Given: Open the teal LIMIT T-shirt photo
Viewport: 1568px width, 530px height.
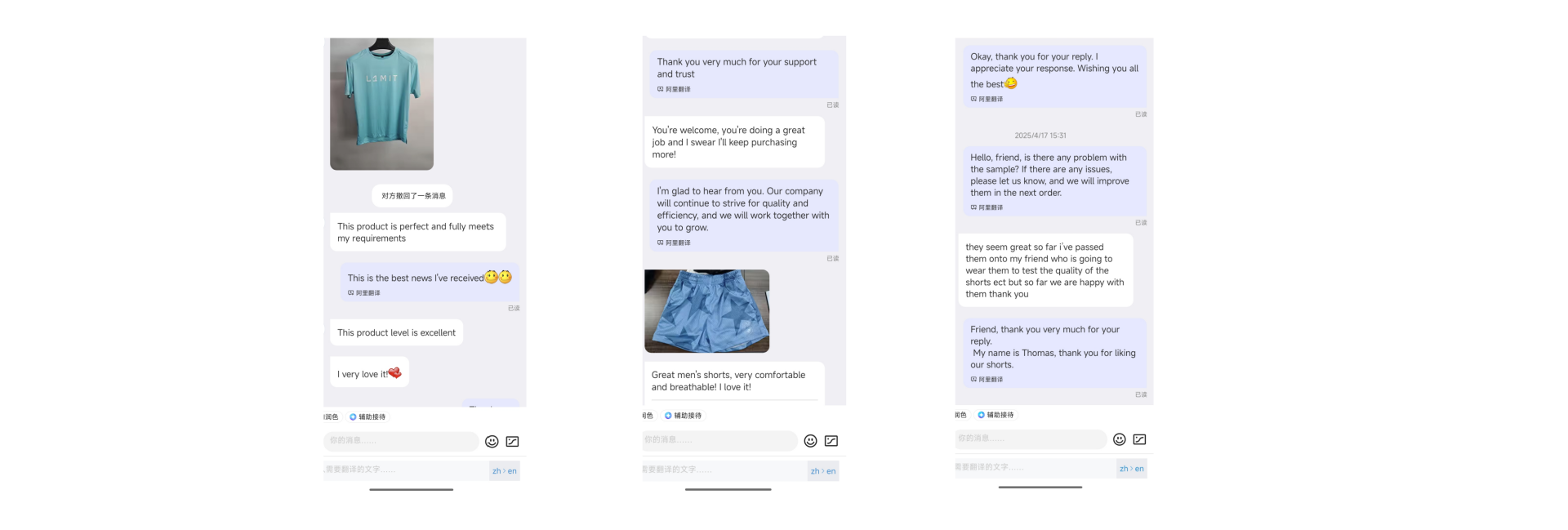Looking at the screenshot, I should (381, 104).
